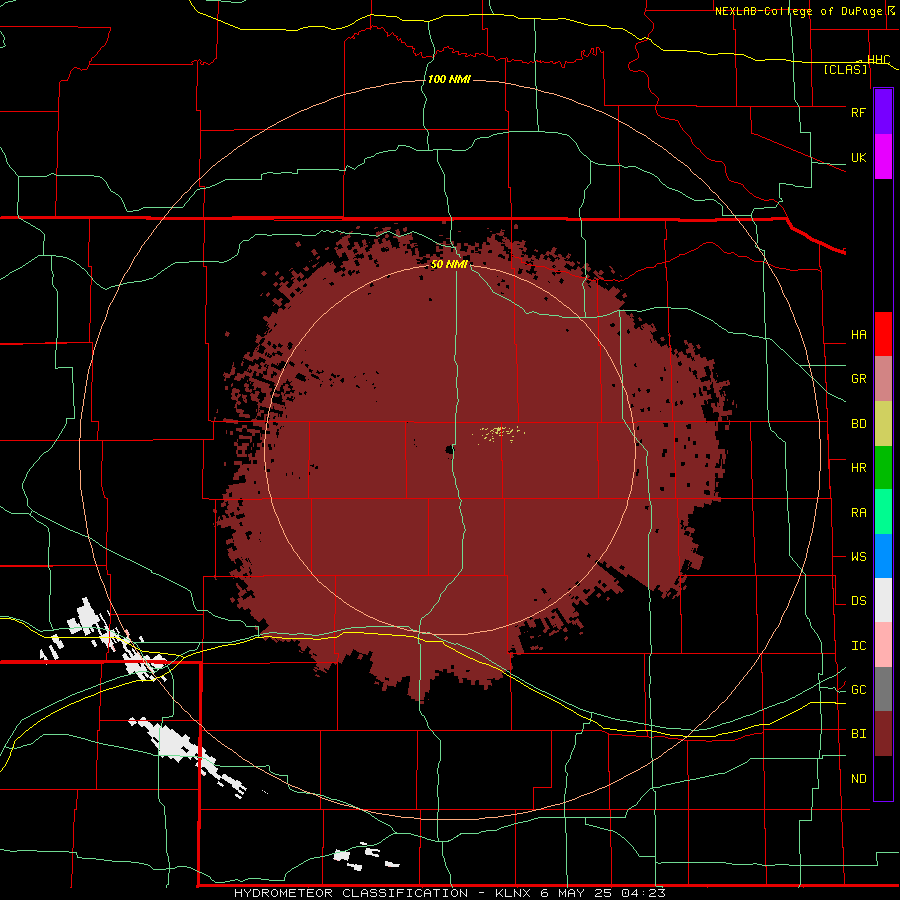
Task: Click the ND legend label
Action: tap(859, 779)
